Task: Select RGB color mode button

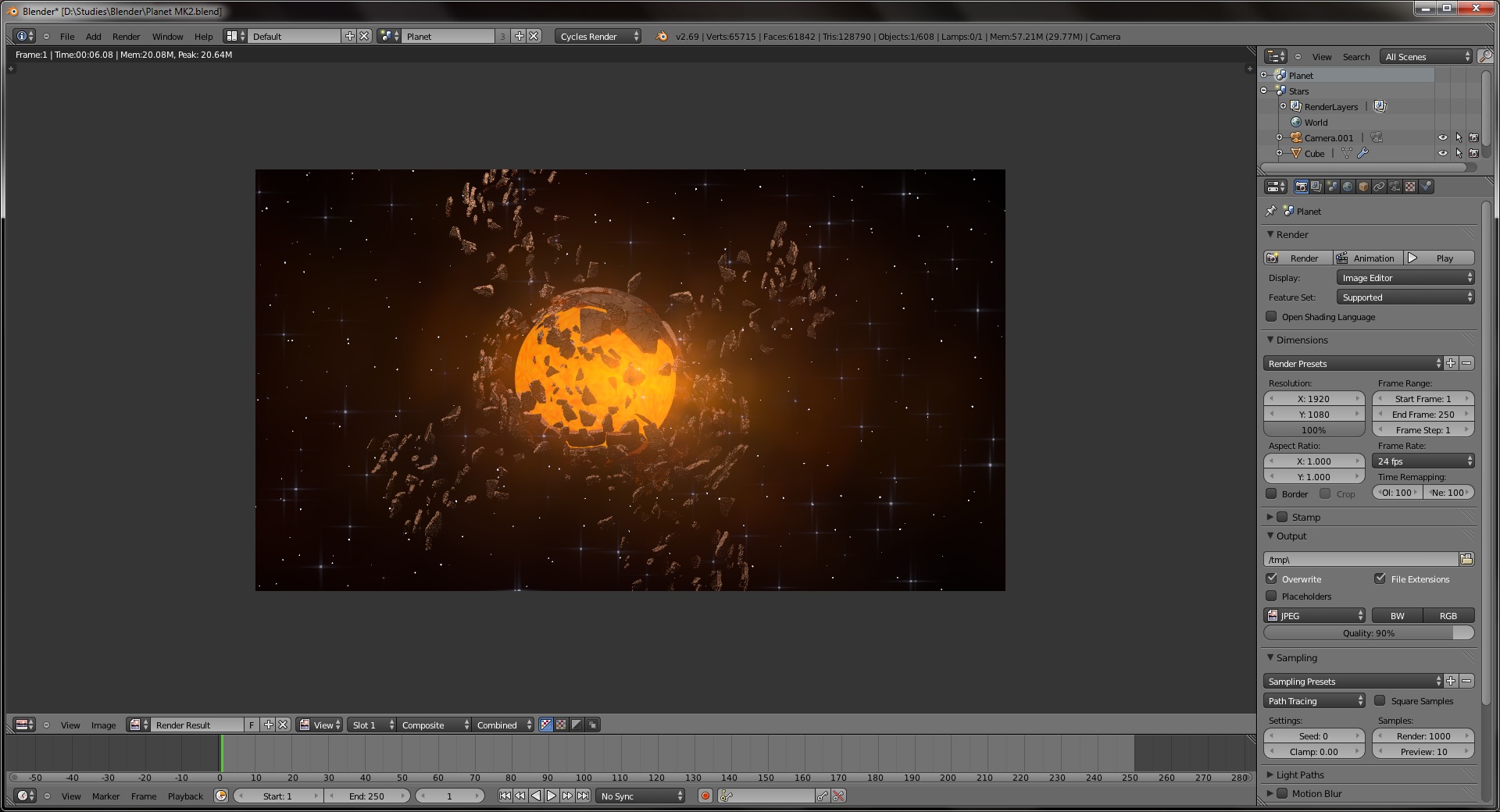Action: pyautogui.click(x=1448, y=615)
